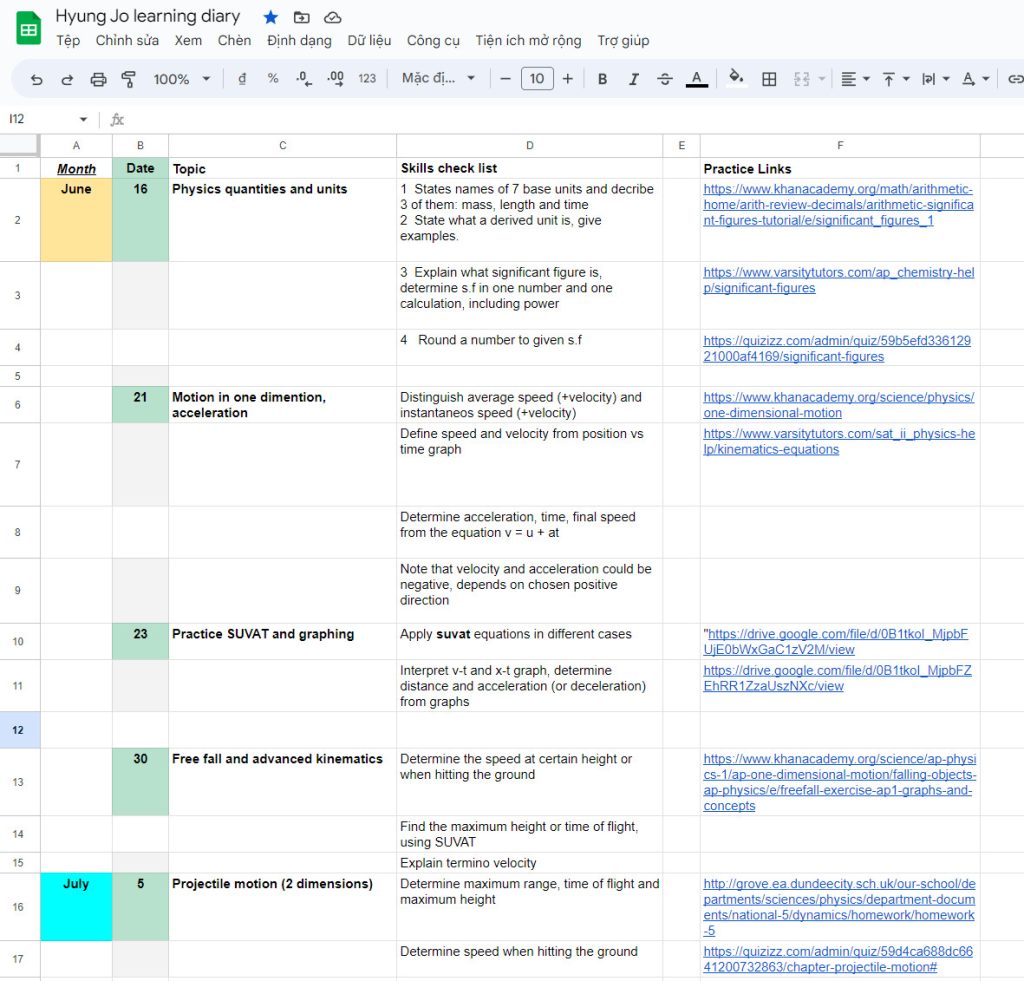Open the fill color picker
Viewport: 1024px width, 981px height.
coord(736,79)
